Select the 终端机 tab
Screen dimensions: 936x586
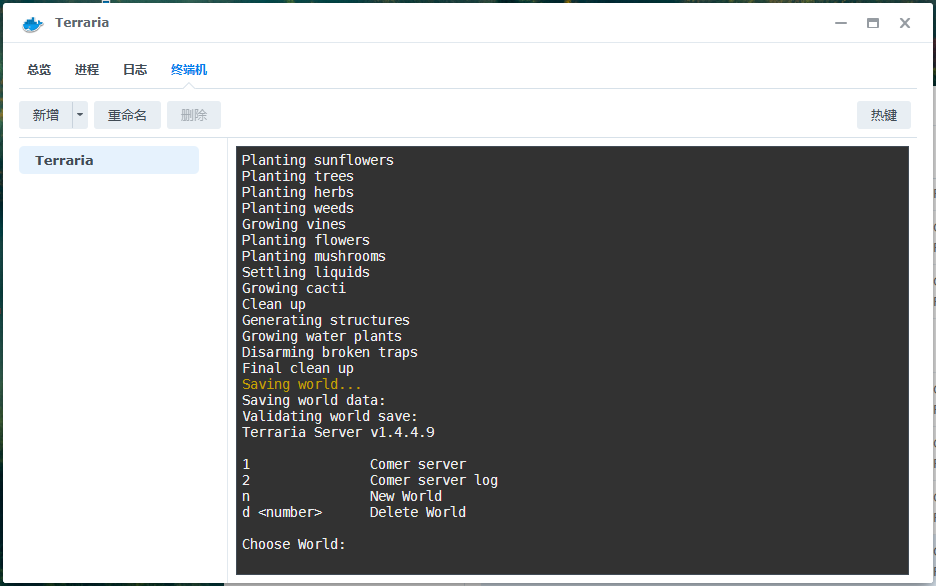click(x=188, y=69)
